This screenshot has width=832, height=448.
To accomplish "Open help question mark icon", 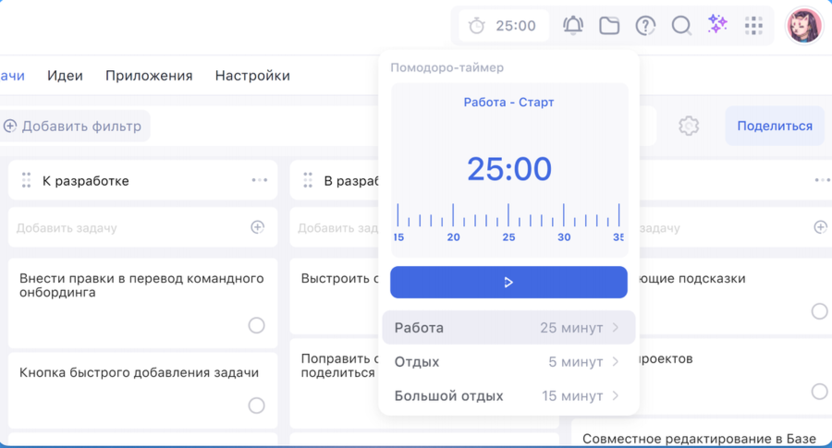I will (x=645, y=25).
